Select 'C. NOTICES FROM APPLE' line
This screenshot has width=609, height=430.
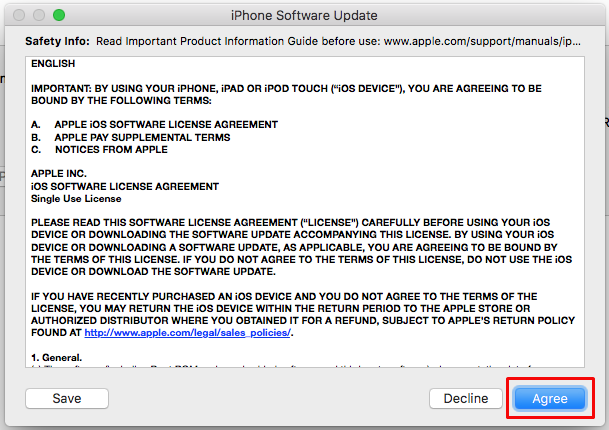(99, 150)
